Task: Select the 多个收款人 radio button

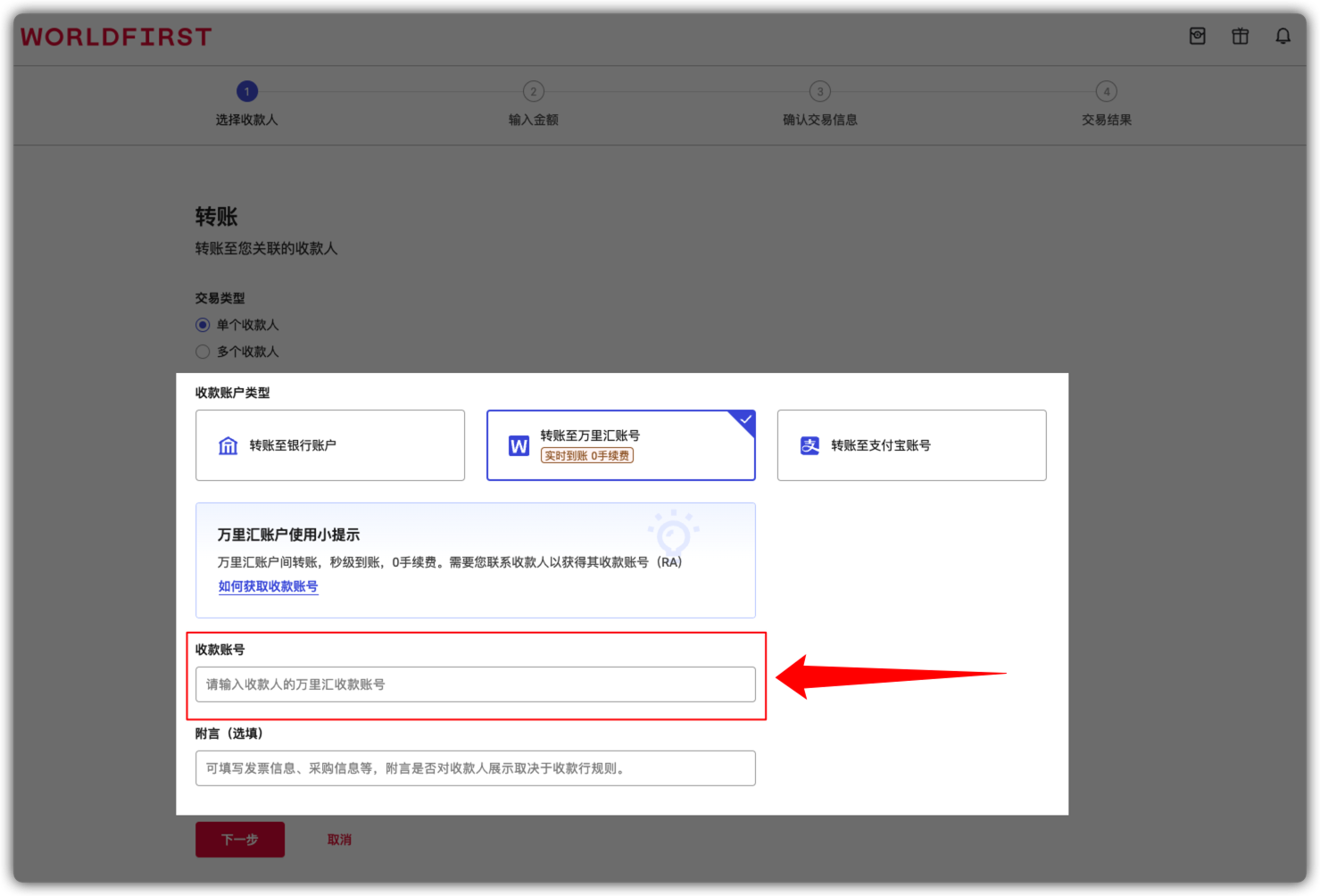Action: [203, 352]
